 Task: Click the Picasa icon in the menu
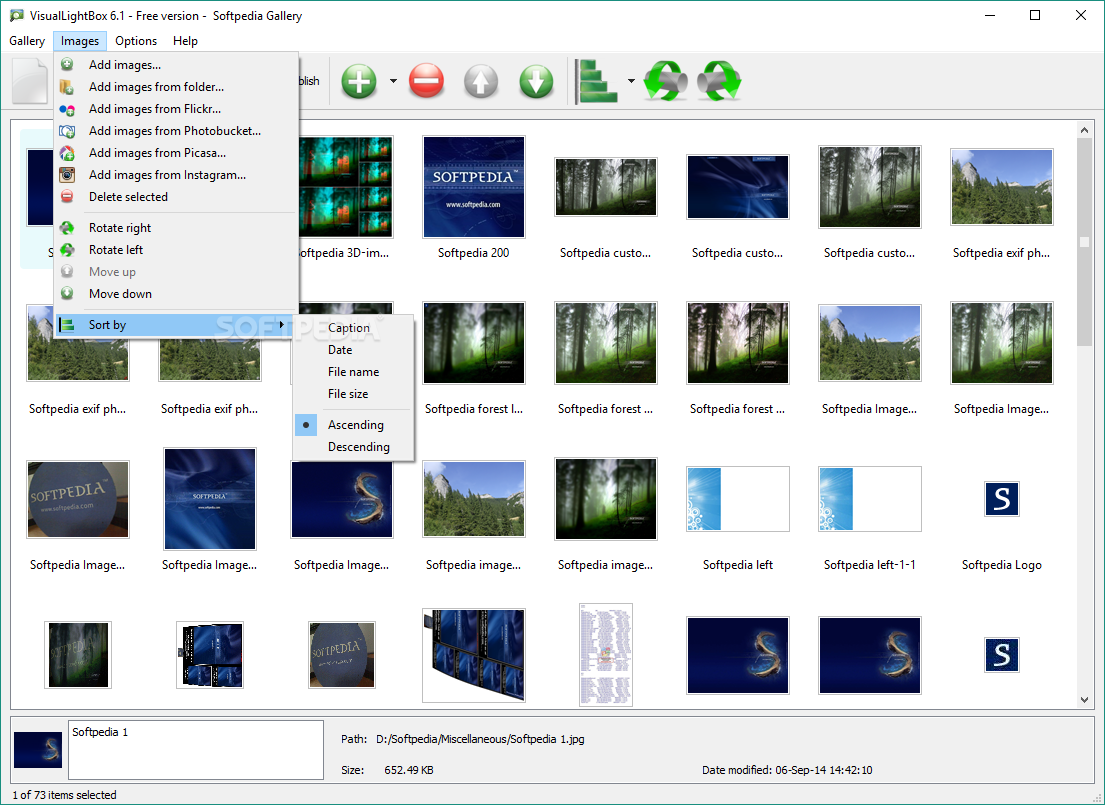point(67,153)
